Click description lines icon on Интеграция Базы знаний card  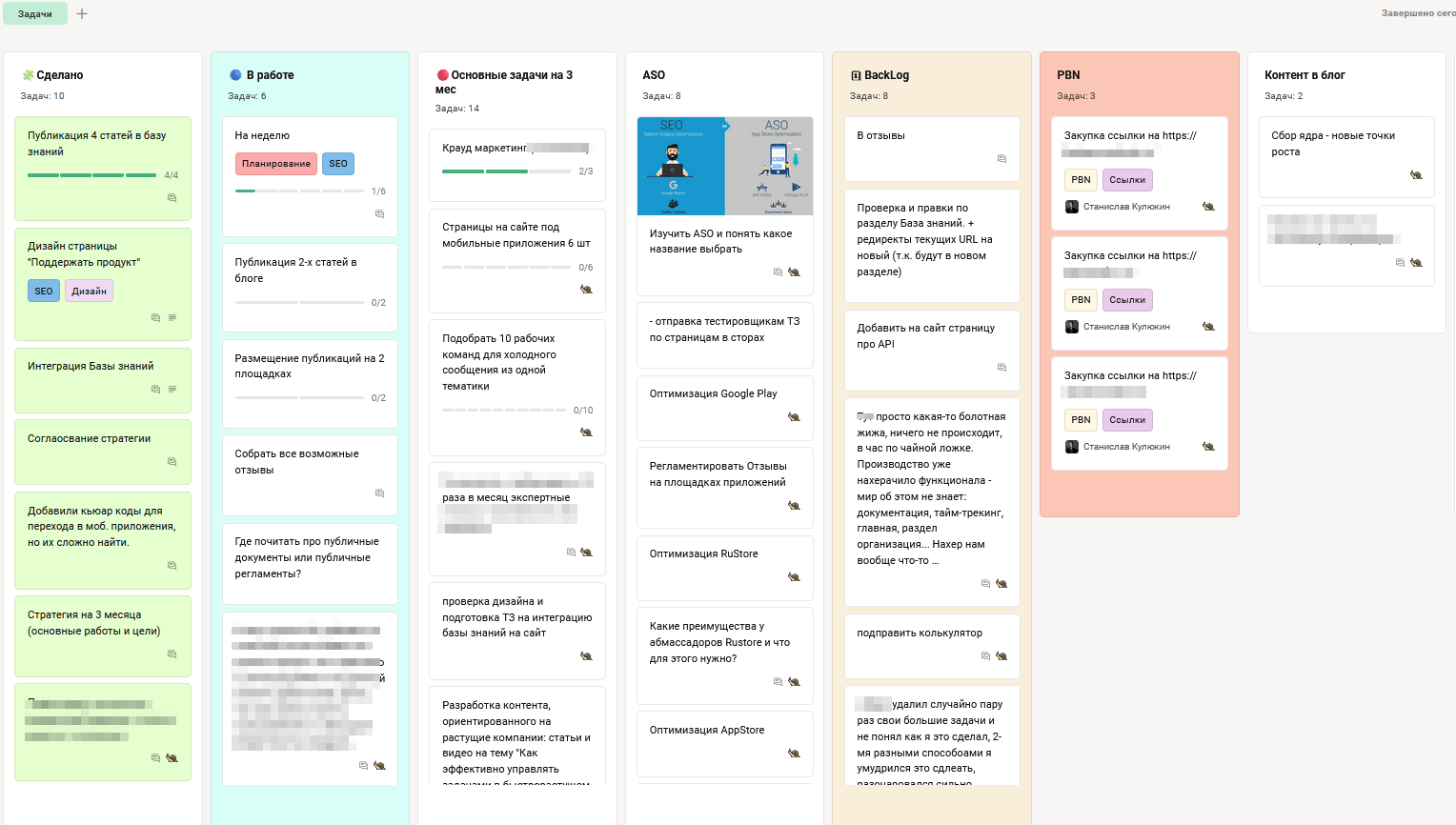pos(172,389)
